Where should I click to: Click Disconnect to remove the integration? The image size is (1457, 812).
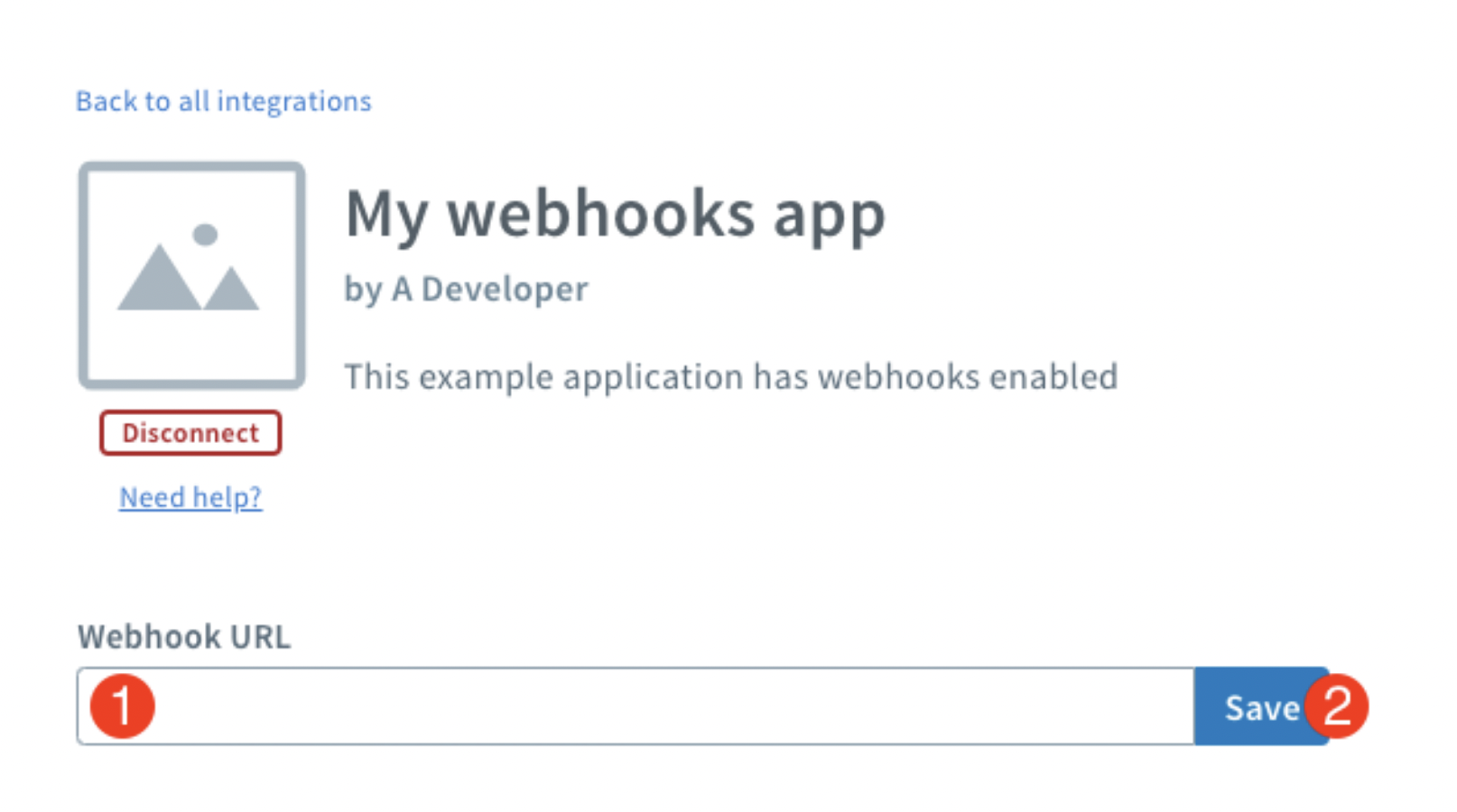190,433
